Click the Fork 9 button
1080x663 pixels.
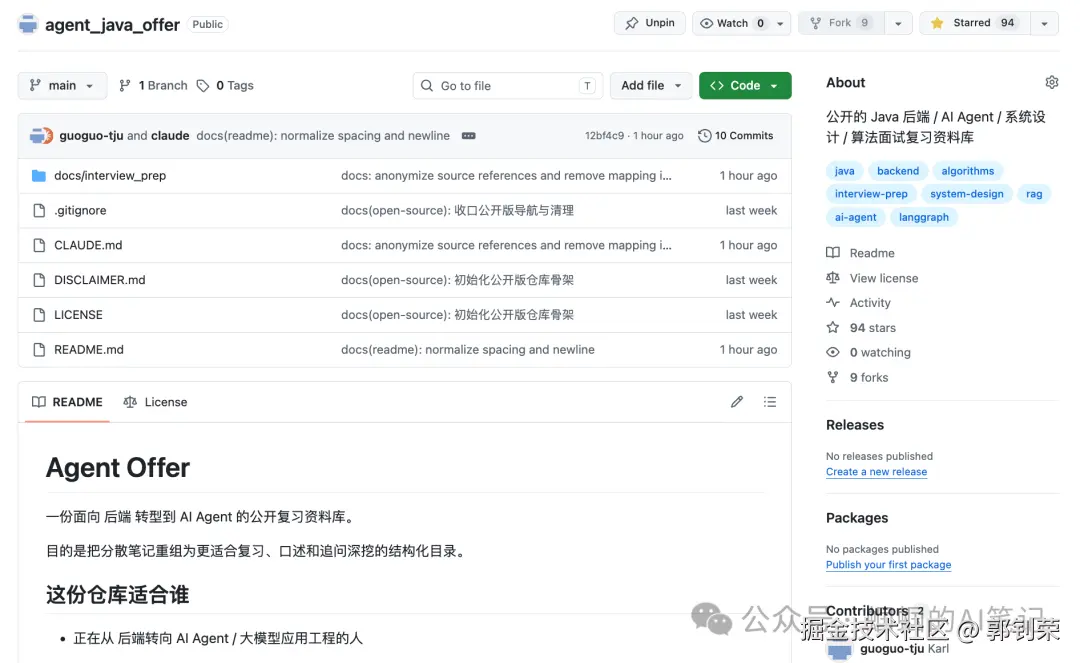(x=840, y=23)
